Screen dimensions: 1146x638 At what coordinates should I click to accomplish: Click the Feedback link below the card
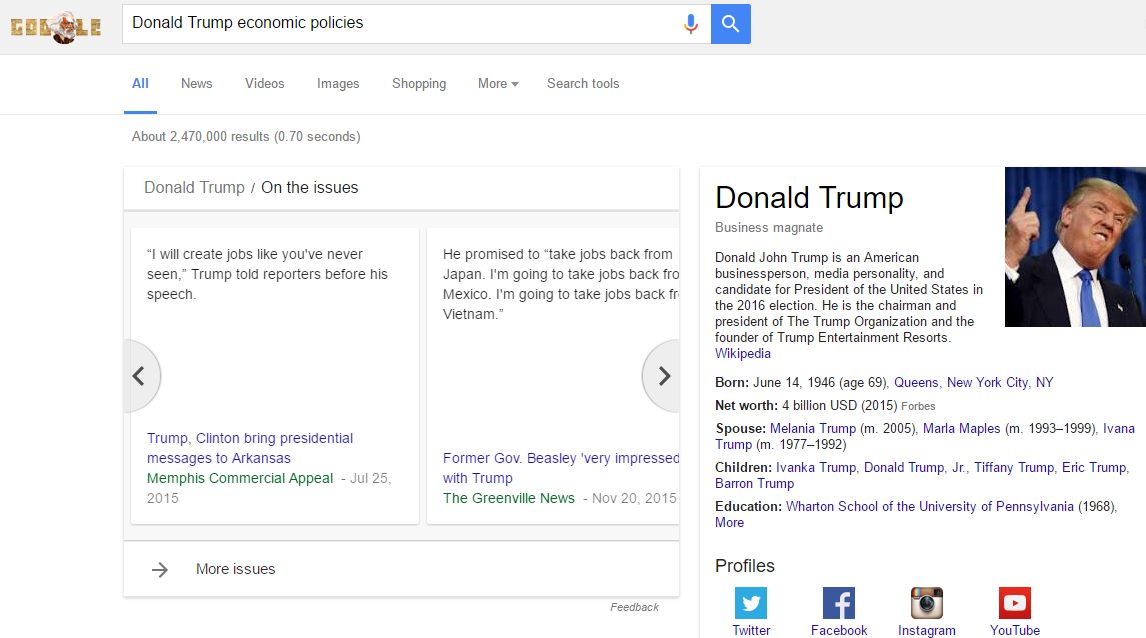coord(634,607)
